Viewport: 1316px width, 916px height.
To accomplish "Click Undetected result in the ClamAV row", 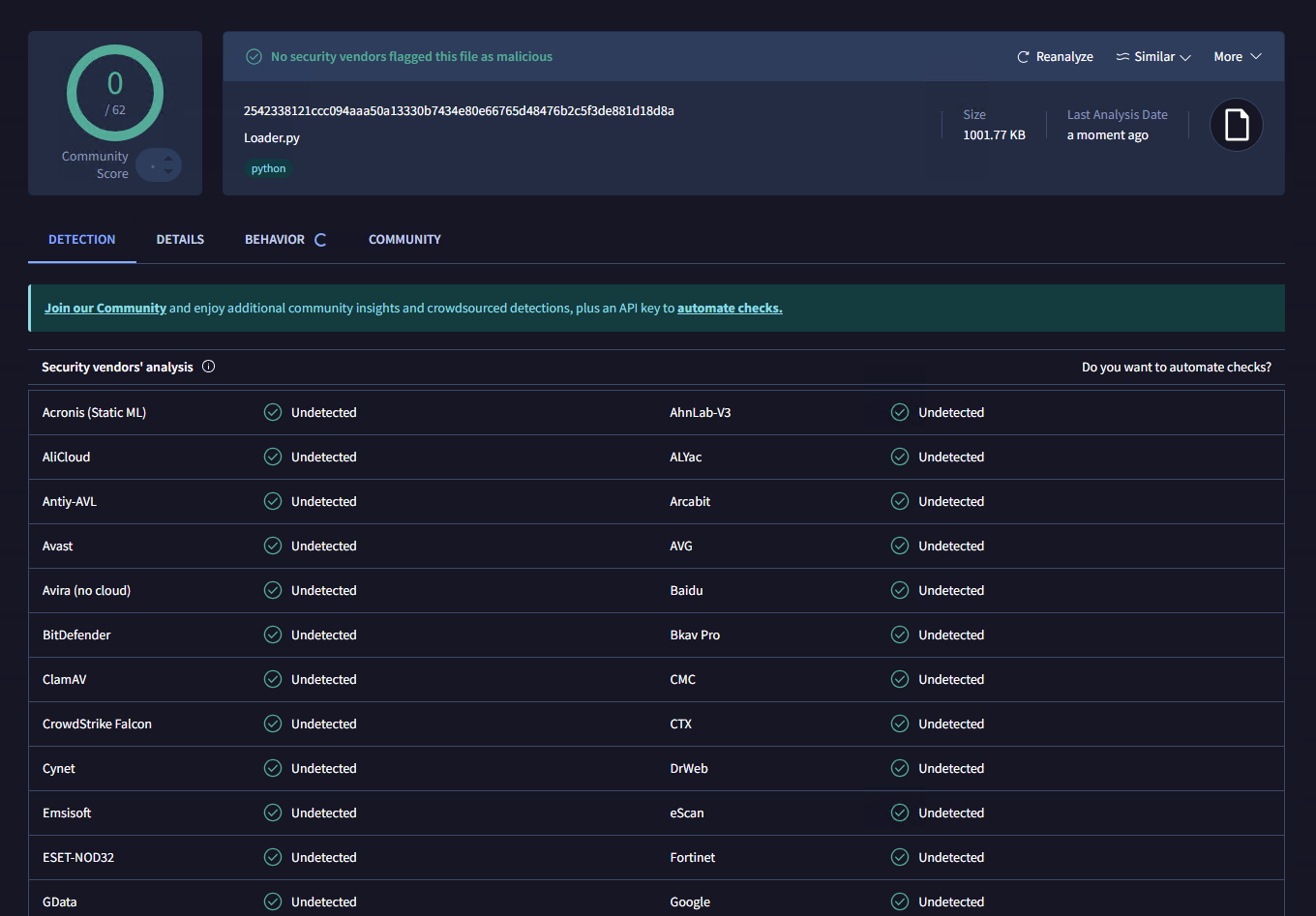I will [324, 680].
